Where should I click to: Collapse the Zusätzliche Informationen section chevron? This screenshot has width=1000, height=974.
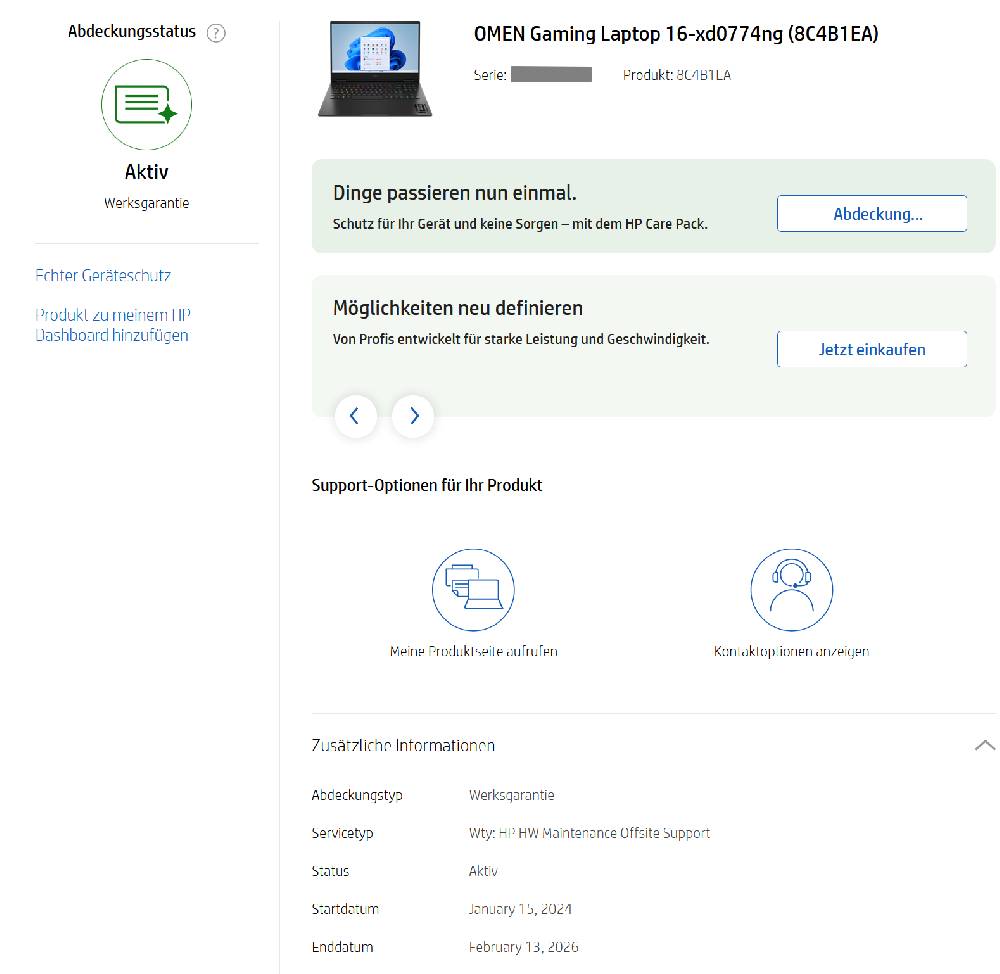pyautogui.click(x=985, y=745)
